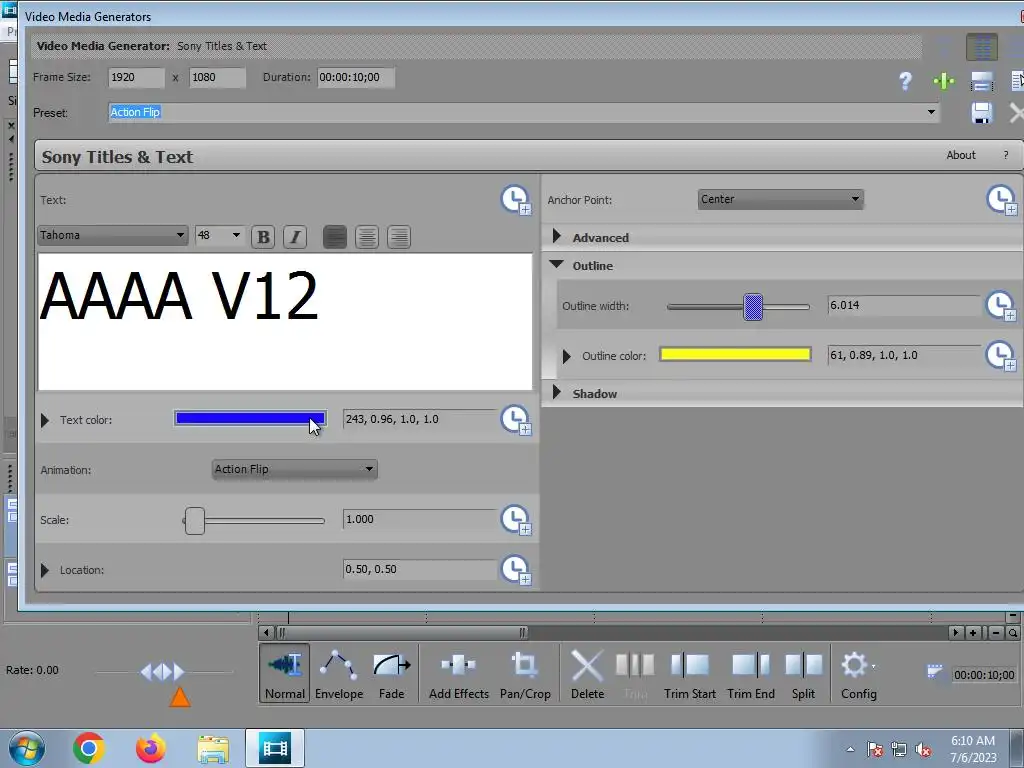Screen dimensions: 1024x768
Task: Click the Outline width slider handle
Action: point(753,306)
